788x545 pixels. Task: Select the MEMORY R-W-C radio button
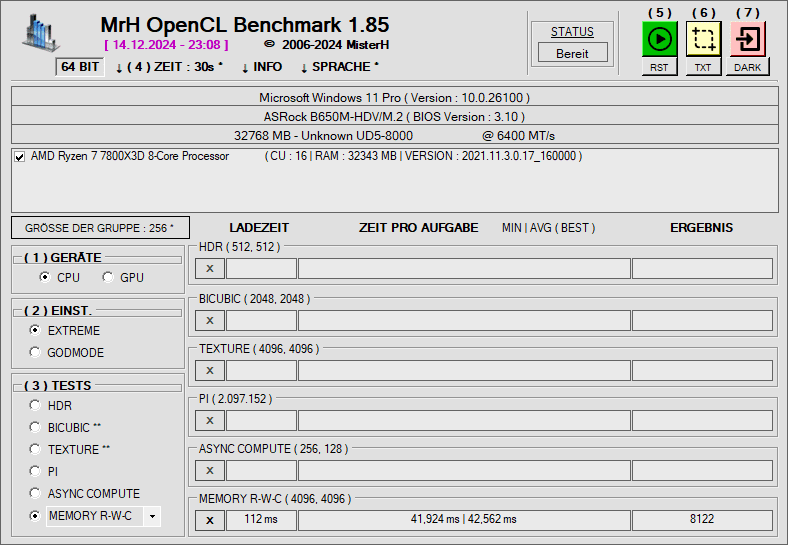pyautogui.click(x=35, y=515)
